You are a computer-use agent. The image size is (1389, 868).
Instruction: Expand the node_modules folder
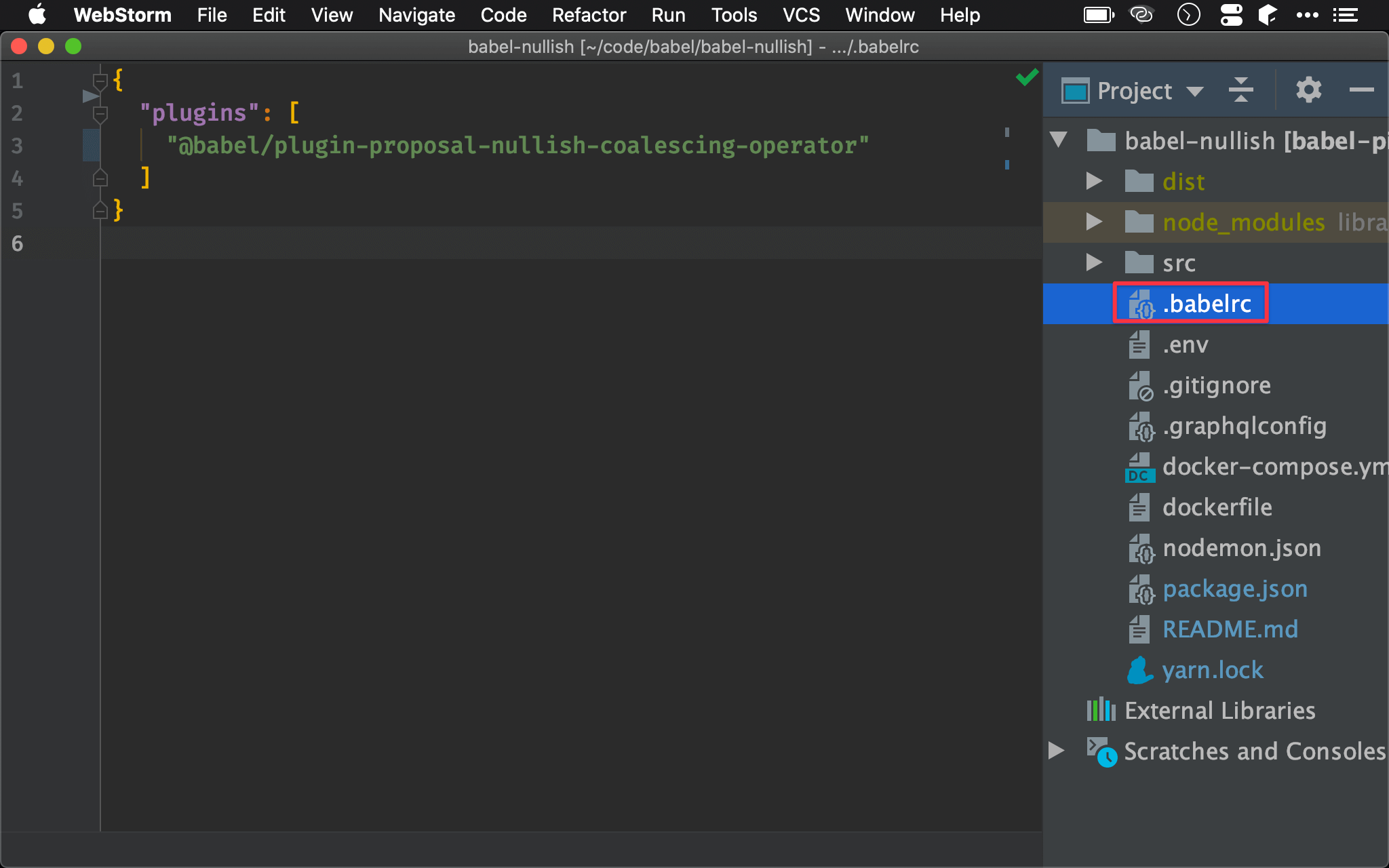tap(1093, 222)
